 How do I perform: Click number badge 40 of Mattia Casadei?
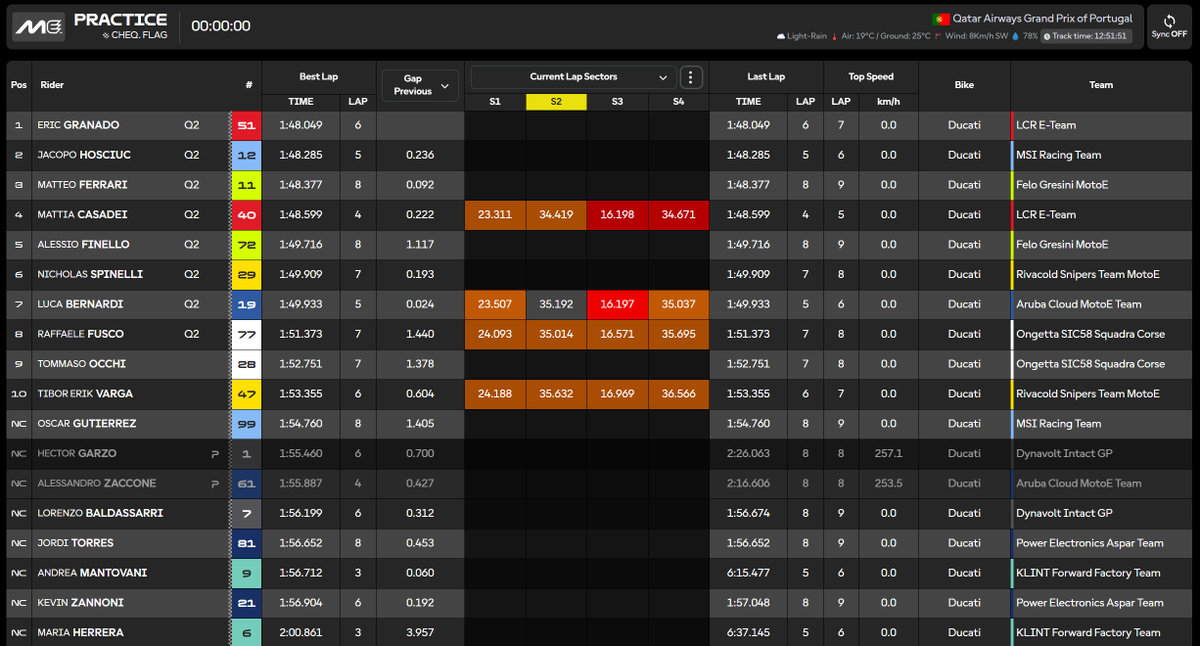coord(246,214)
